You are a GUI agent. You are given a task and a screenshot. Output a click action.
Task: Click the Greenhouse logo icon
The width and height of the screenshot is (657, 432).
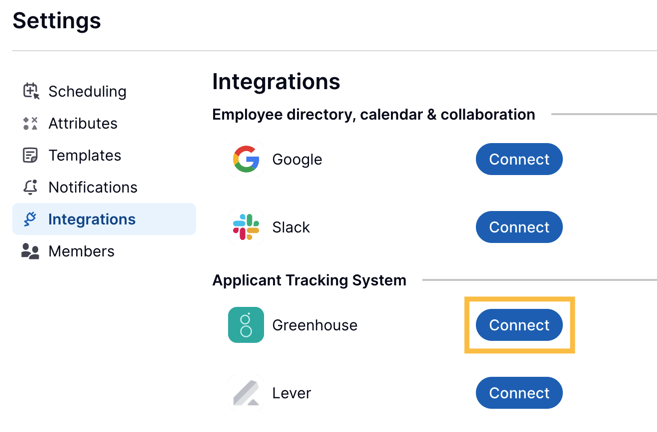[246, 325]
